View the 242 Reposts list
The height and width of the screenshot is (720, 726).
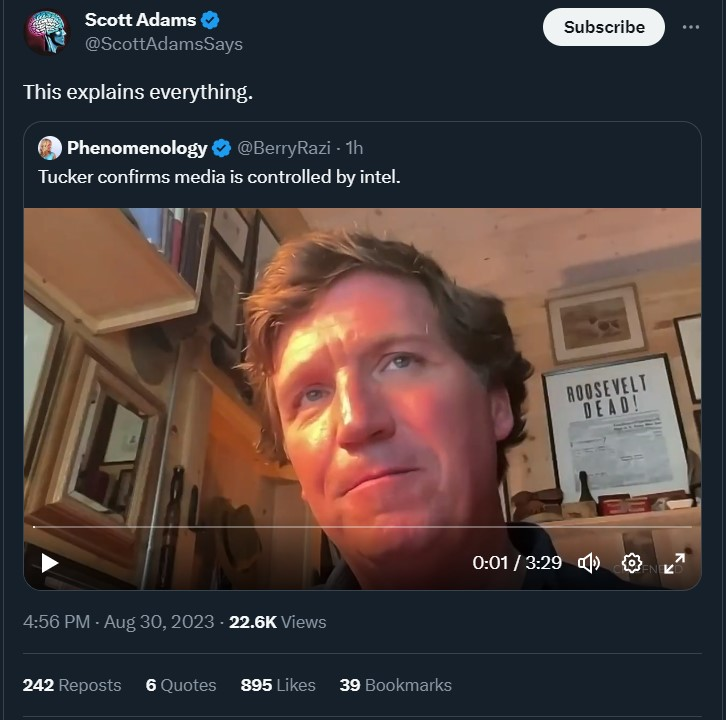72,685
